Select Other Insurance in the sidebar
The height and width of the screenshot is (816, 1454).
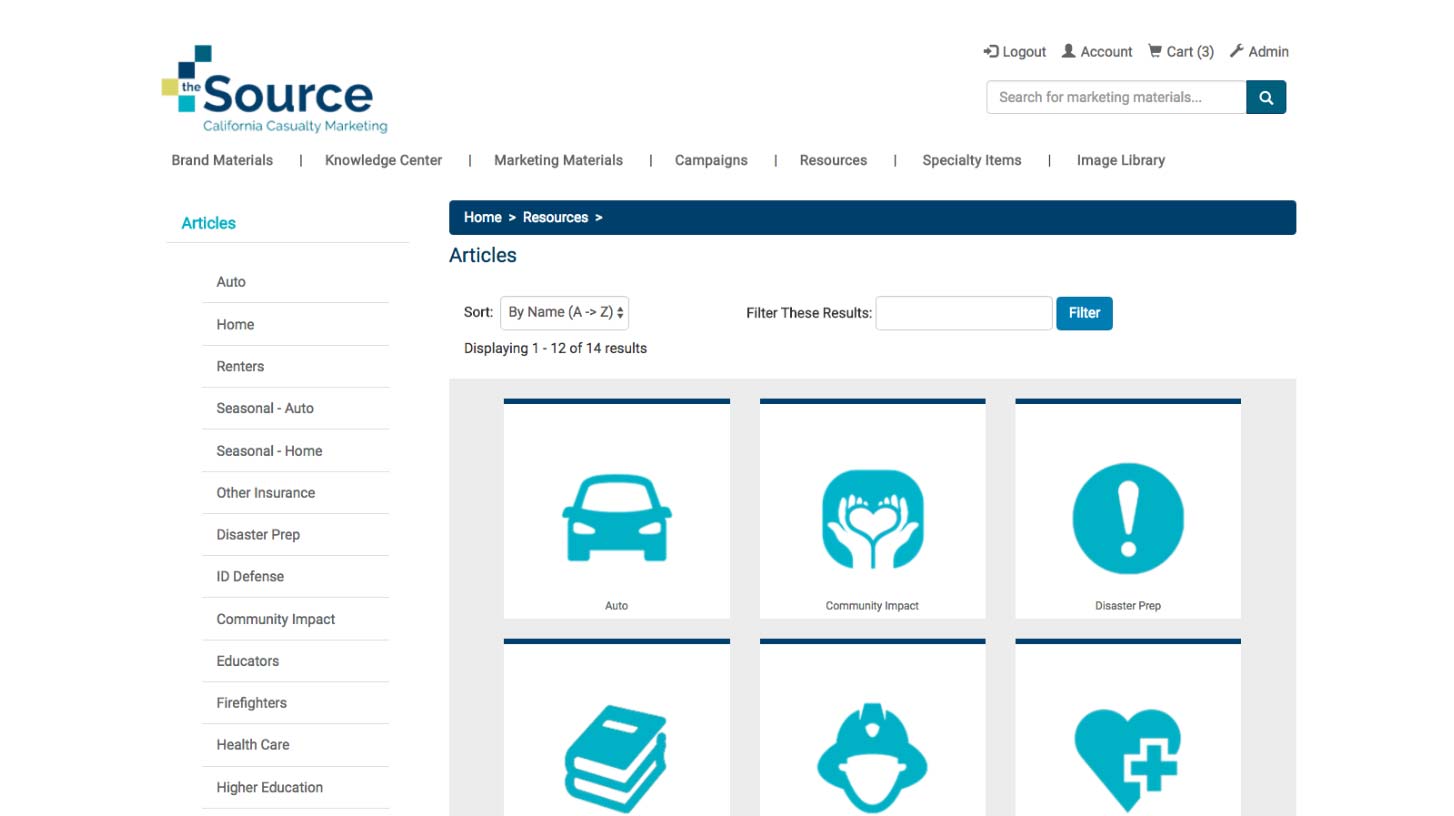click(x=265, y=493)
